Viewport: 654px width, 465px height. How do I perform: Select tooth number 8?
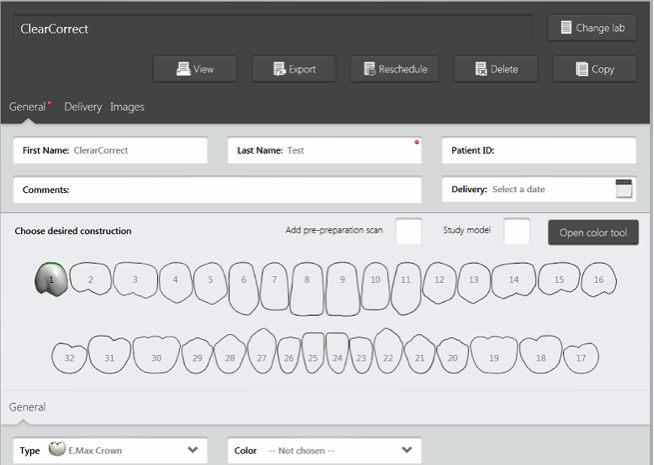point(307,288)
